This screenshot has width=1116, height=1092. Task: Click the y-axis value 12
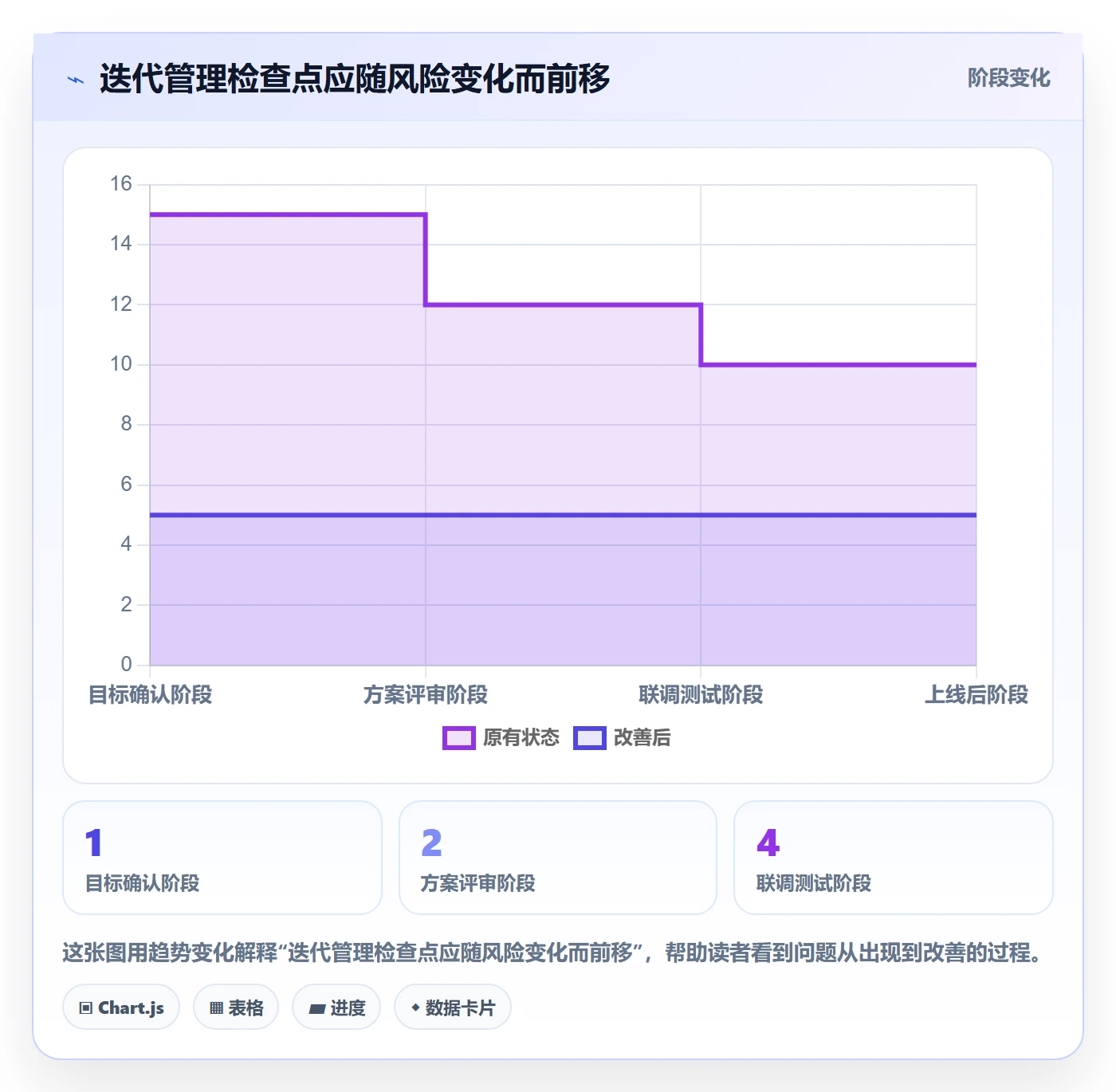pyautogui.click(x=121, y=304)
